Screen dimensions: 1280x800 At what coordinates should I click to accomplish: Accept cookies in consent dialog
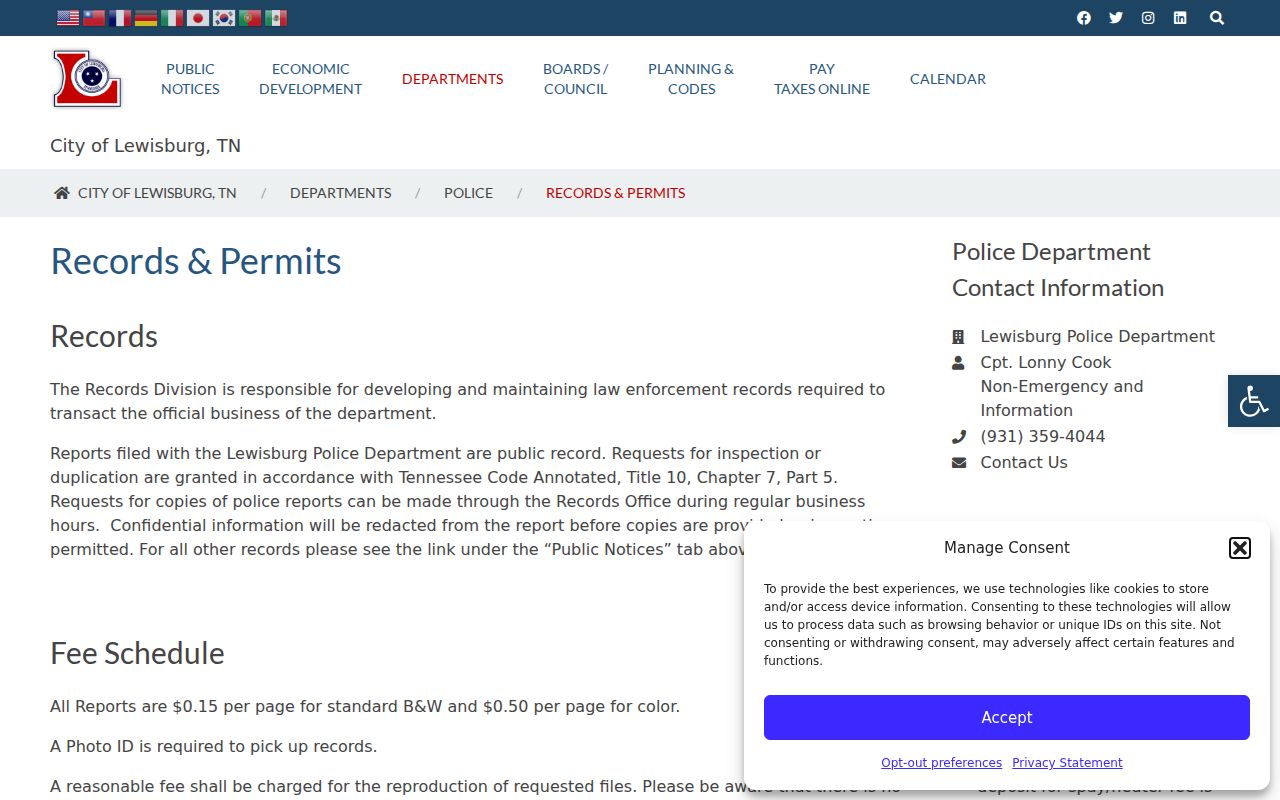[1007, 718]
